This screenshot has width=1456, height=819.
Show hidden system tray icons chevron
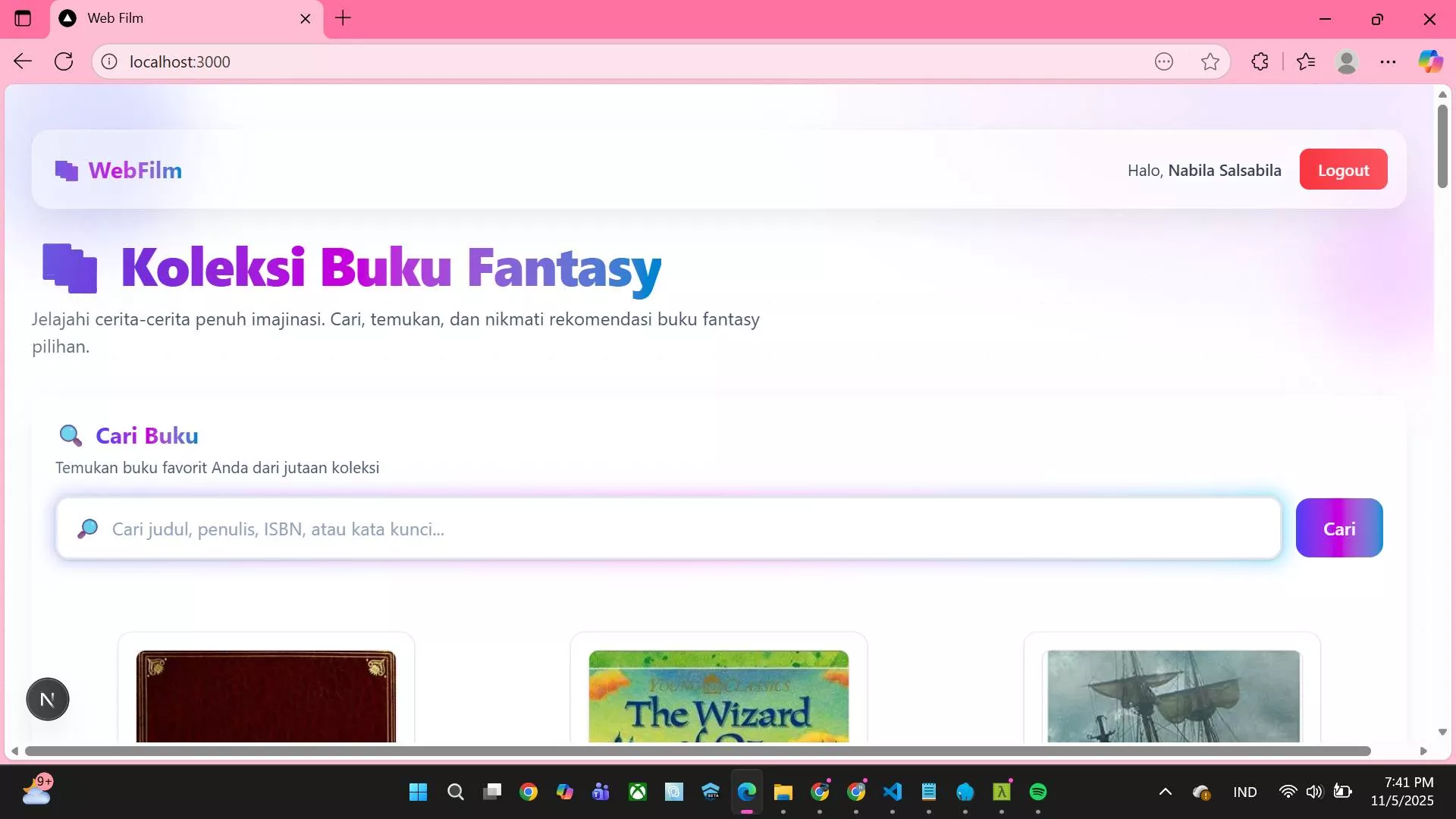coord(1166,792)
